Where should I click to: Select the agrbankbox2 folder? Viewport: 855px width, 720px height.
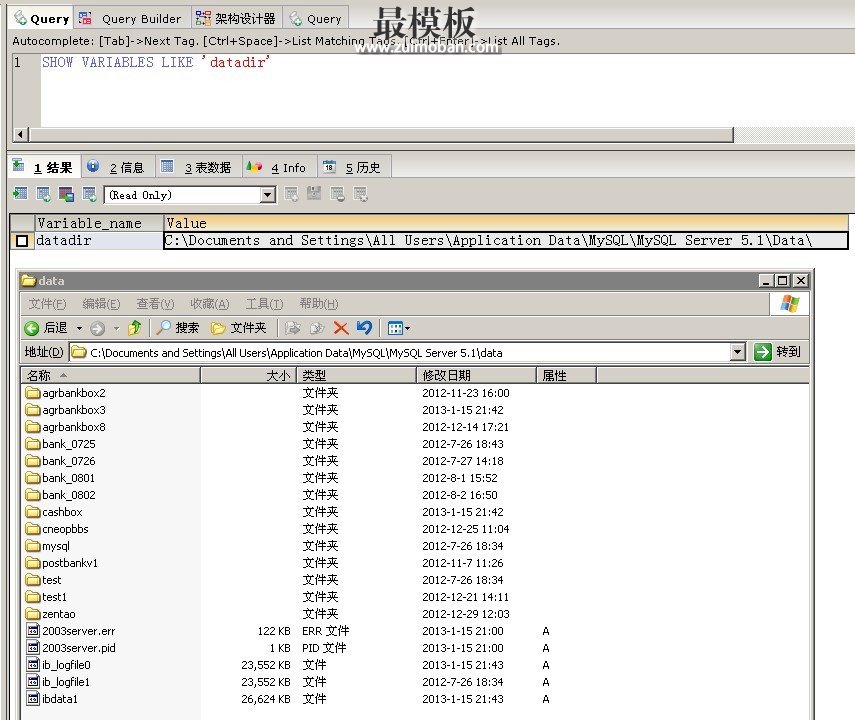tap(66, 393)
